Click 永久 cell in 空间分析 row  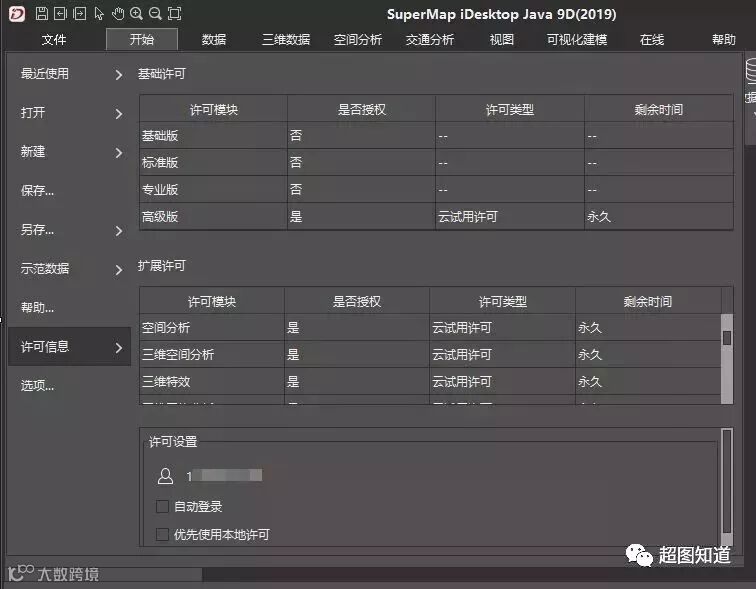pyautogui.click(x=648, y=328)
